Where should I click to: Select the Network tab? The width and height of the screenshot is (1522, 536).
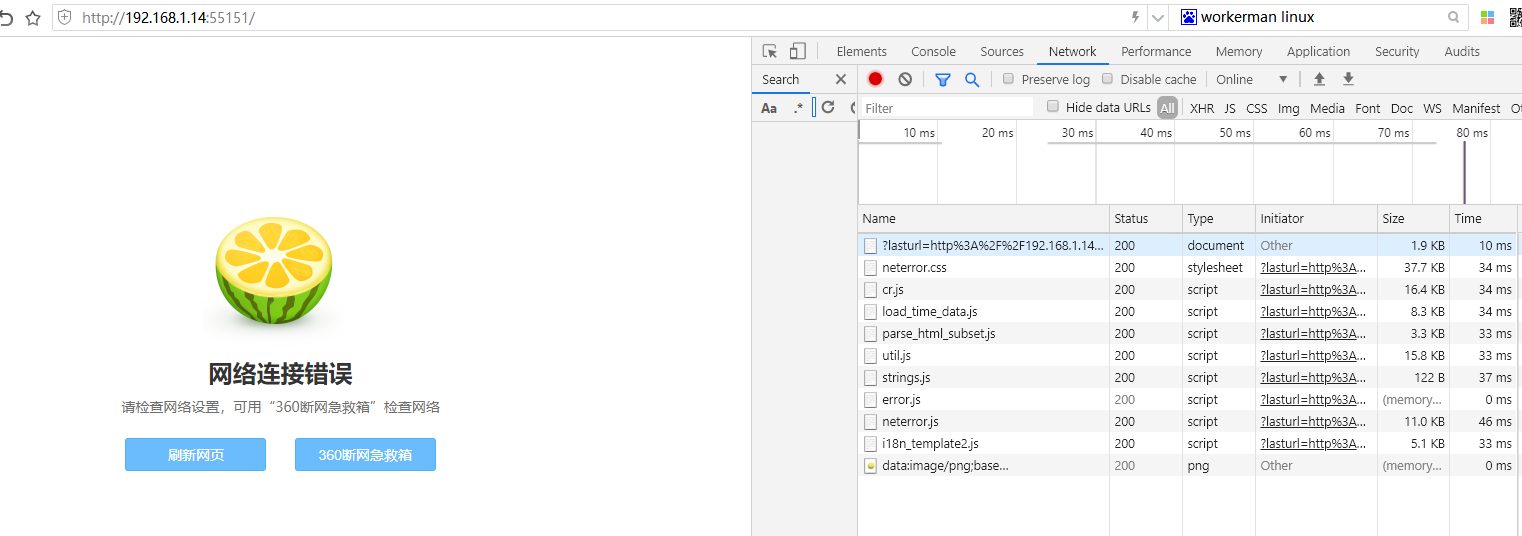click(1072, 51)
